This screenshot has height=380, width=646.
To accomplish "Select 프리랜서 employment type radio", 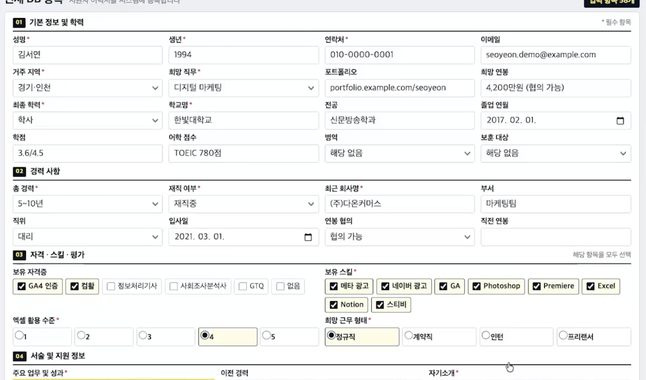I will pos(563,335).
